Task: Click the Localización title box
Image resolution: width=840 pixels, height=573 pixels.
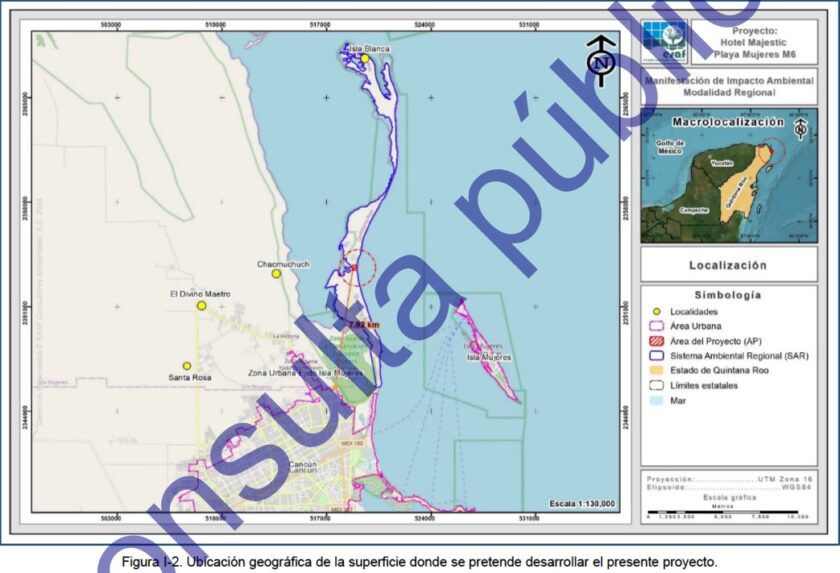Action: pos(727,266)
